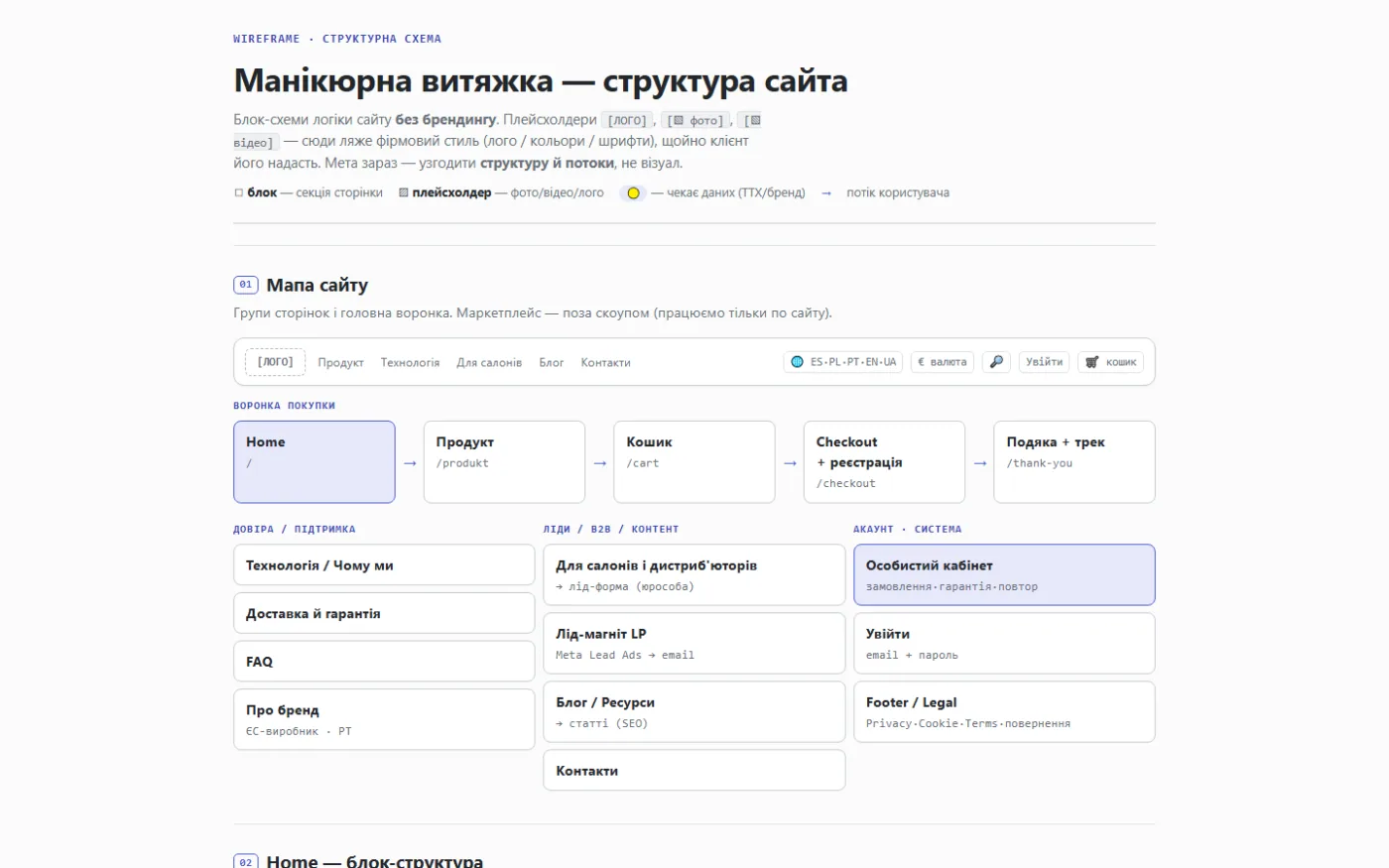The image size is (1389, 868).
Task: Open the Лід-магніт LP card
Action: (694, 643)
